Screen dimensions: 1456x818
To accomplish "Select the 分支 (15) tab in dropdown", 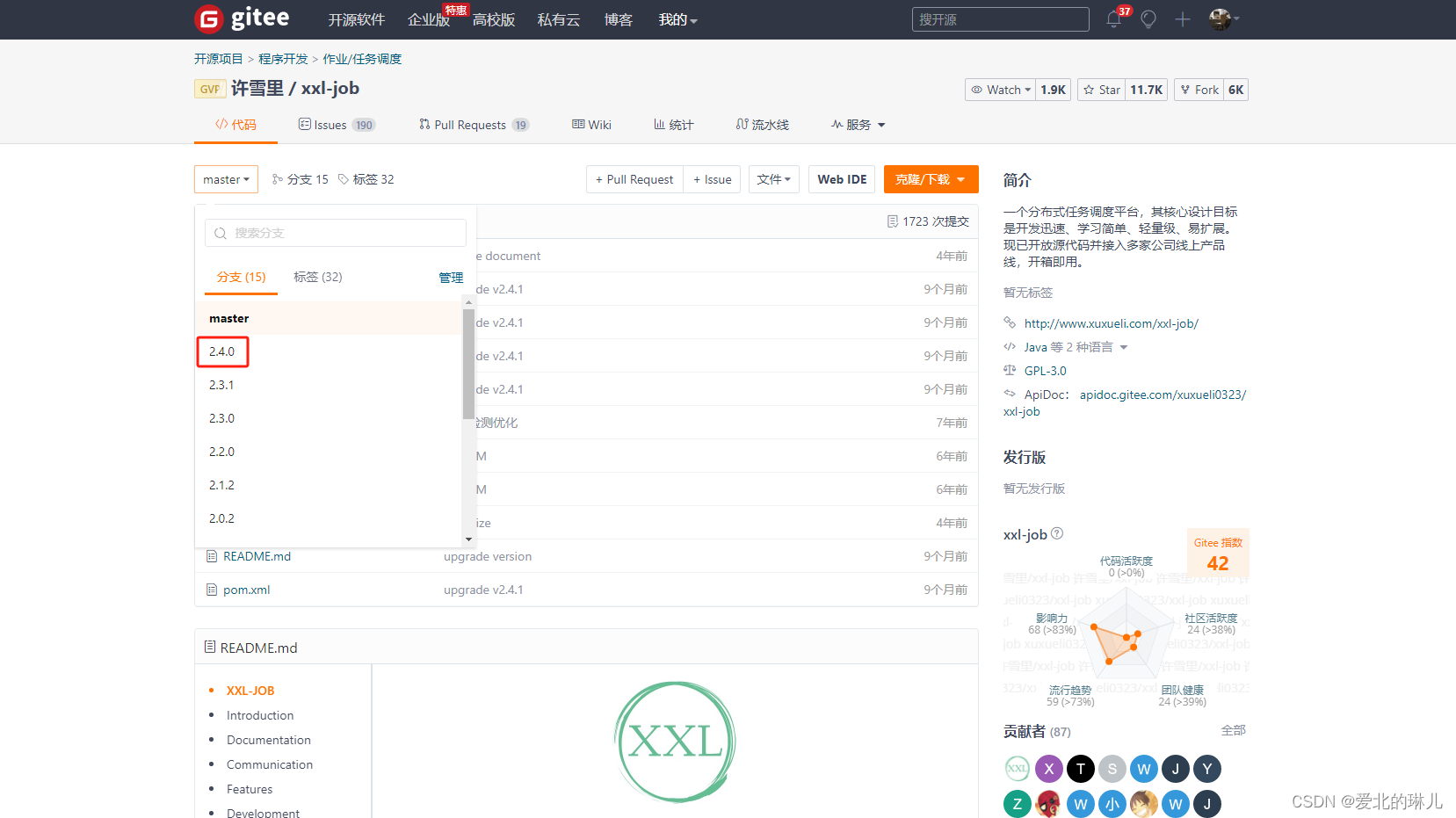I will [241, 277].
